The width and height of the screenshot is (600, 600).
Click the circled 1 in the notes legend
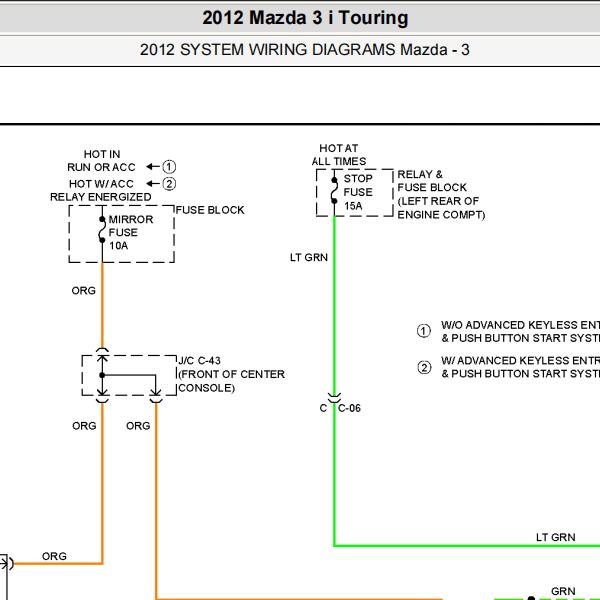coord(424,331)
